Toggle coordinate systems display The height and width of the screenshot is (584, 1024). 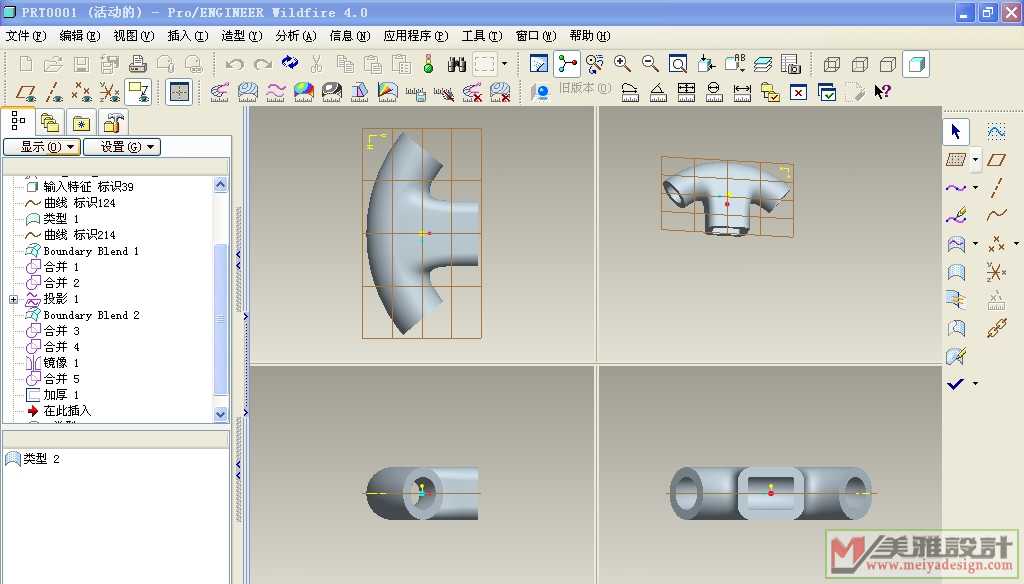(110, 92)
